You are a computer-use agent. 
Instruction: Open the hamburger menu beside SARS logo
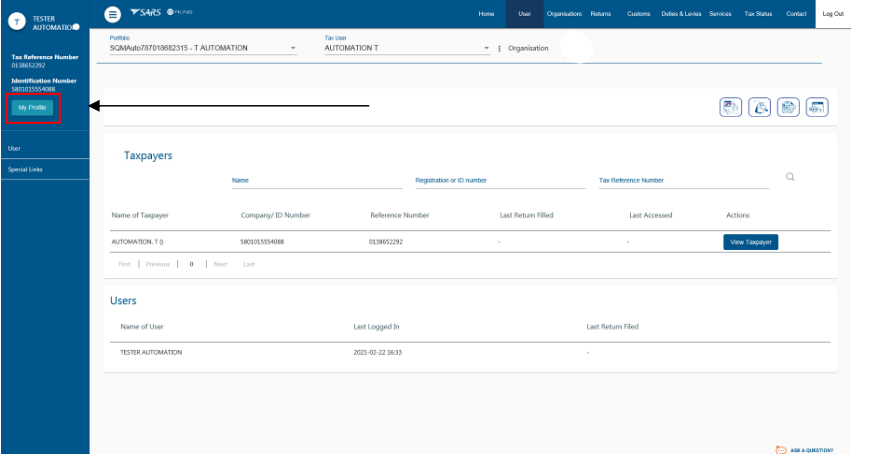click(x=113, y=12)
